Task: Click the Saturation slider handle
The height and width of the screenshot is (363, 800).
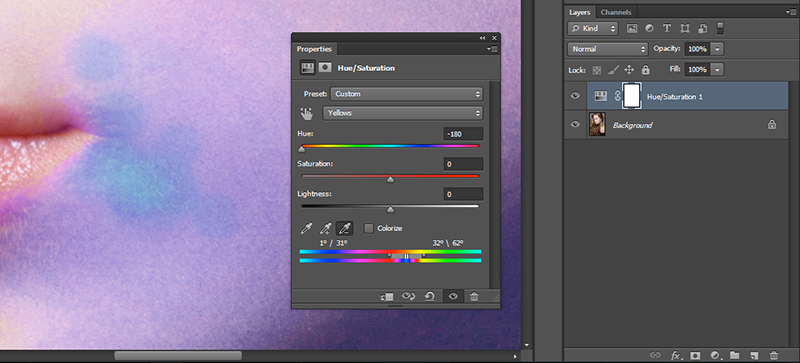Action: 390,180
